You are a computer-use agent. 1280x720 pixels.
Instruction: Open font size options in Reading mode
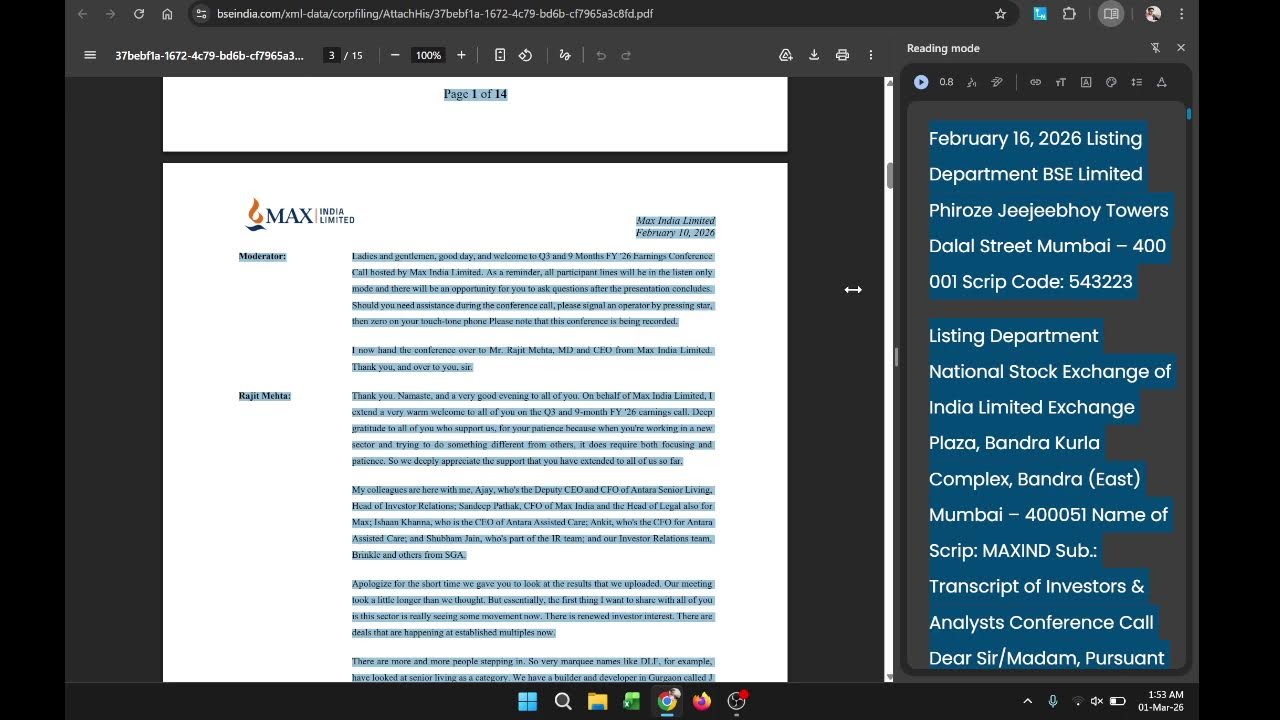pos(1061,82)
